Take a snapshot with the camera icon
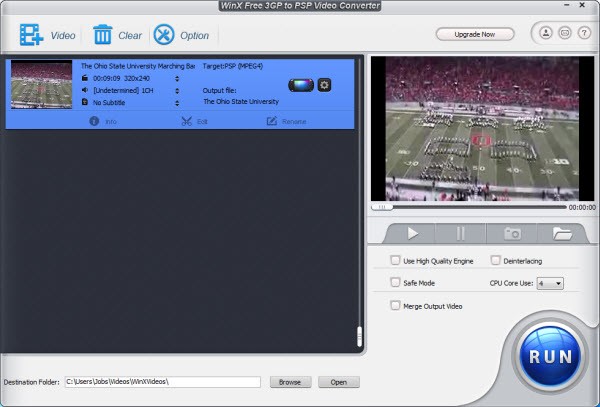The height and width of the screenshot is (407, 600). pyautogui.click(x=512, y=233)
